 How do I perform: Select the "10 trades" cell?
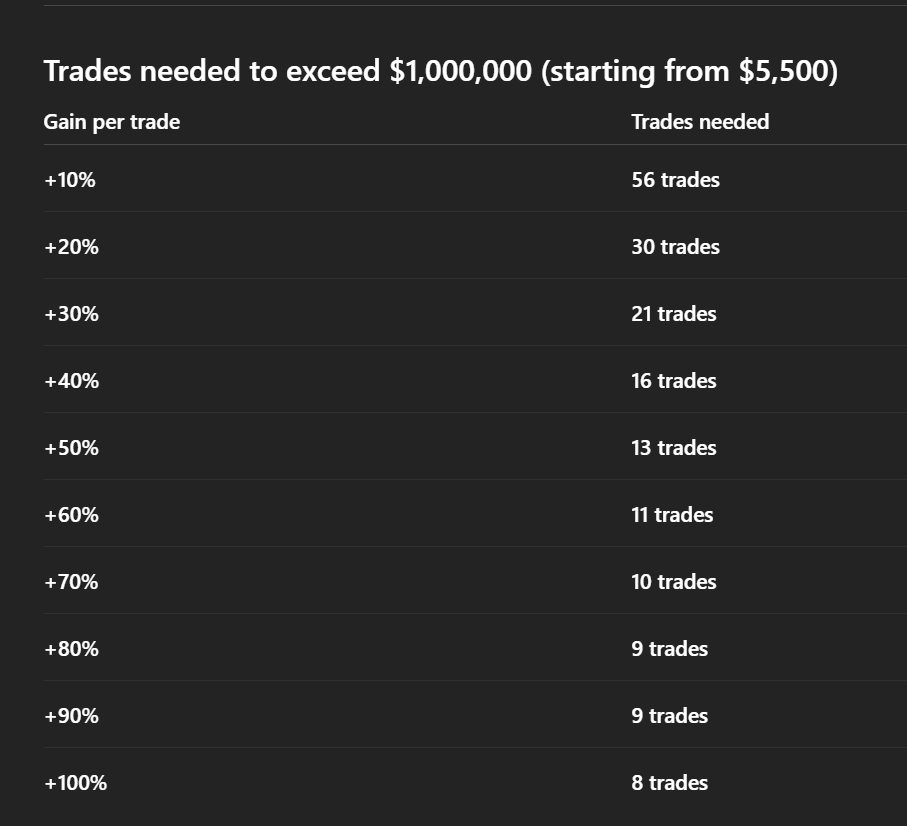tap(674, 582)
